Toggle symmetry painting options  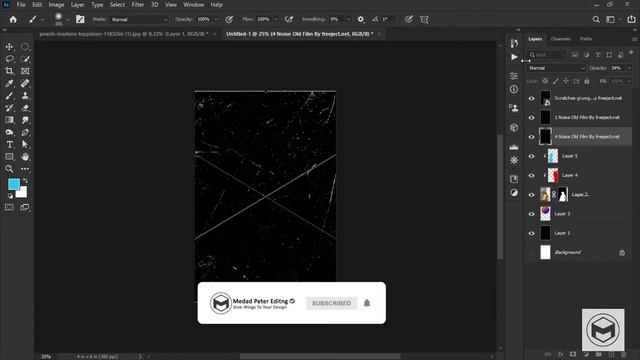[x=424, y=19]
